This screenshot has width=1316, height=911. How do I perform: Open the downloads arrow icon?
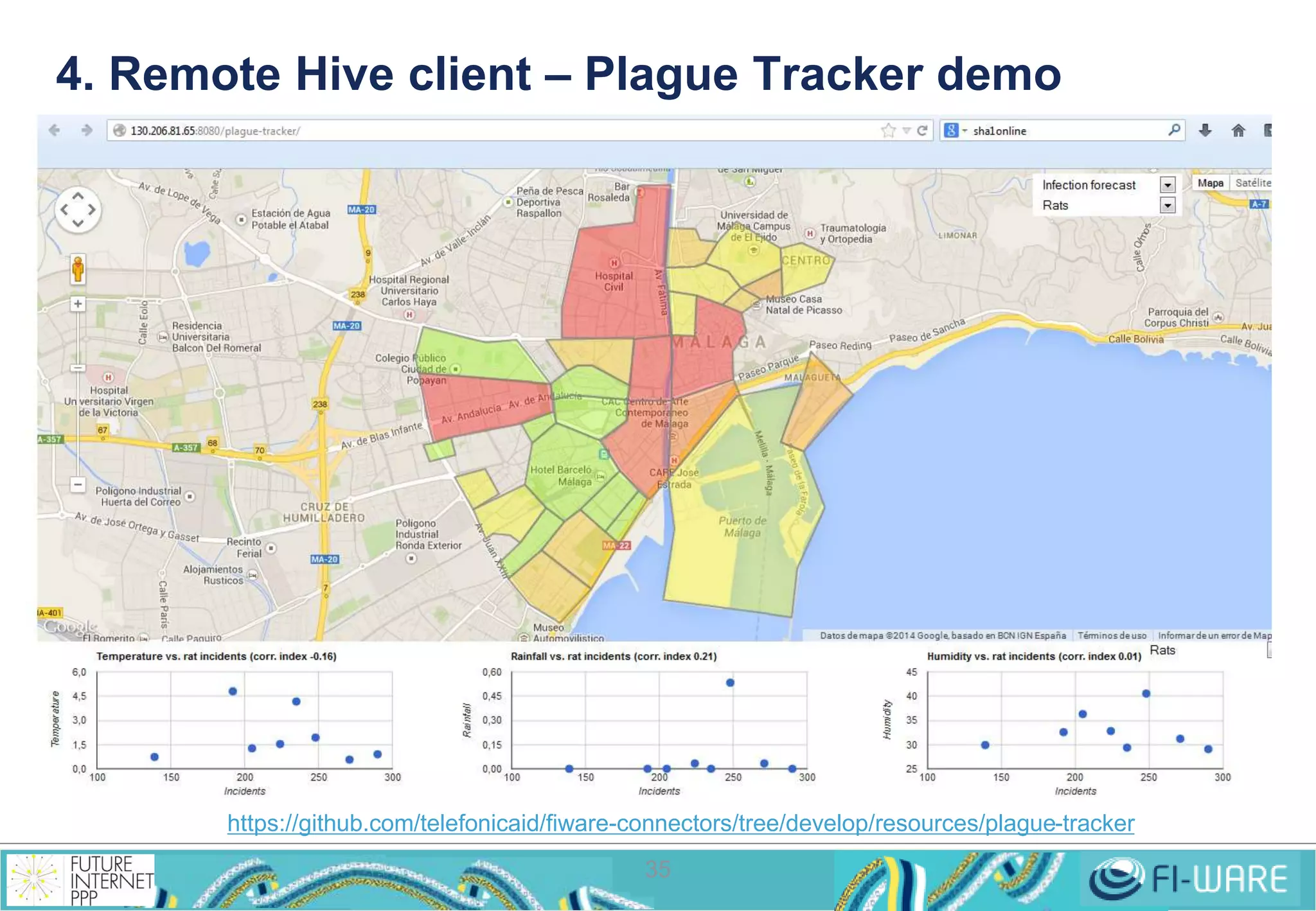point(1205,130)
